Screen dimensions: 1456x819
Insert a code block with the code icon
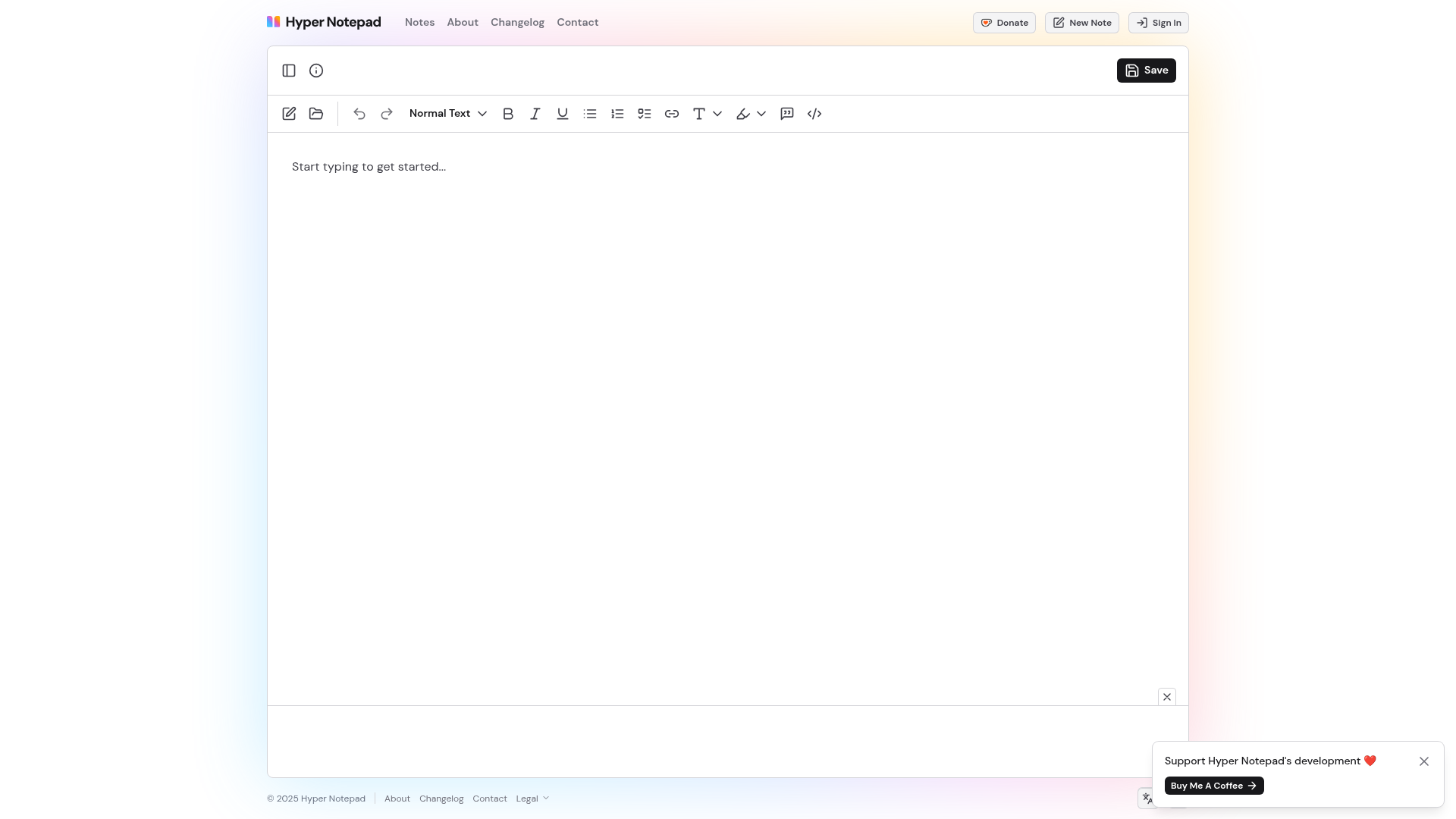click(814, 114)
